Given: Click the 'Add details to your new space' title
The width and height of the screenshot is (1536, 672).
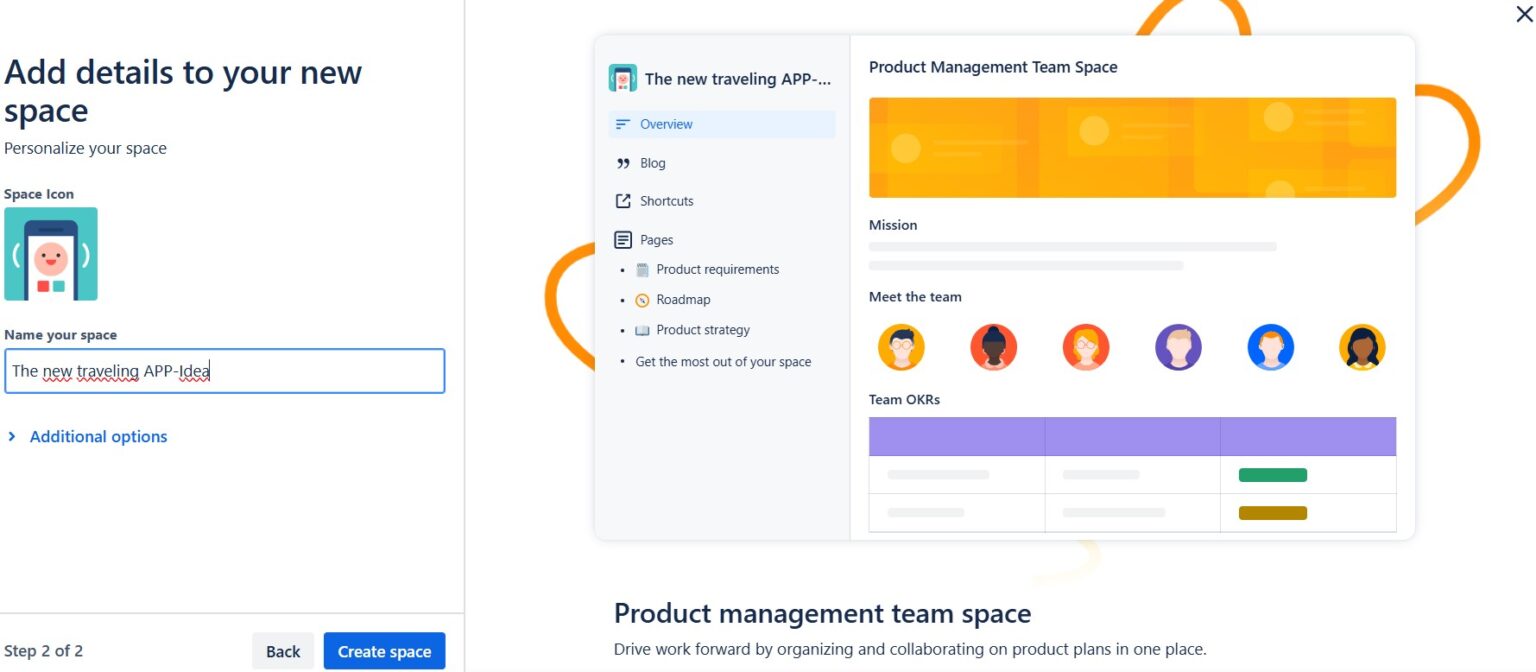Looking at the screenshot, I should 183,91.
